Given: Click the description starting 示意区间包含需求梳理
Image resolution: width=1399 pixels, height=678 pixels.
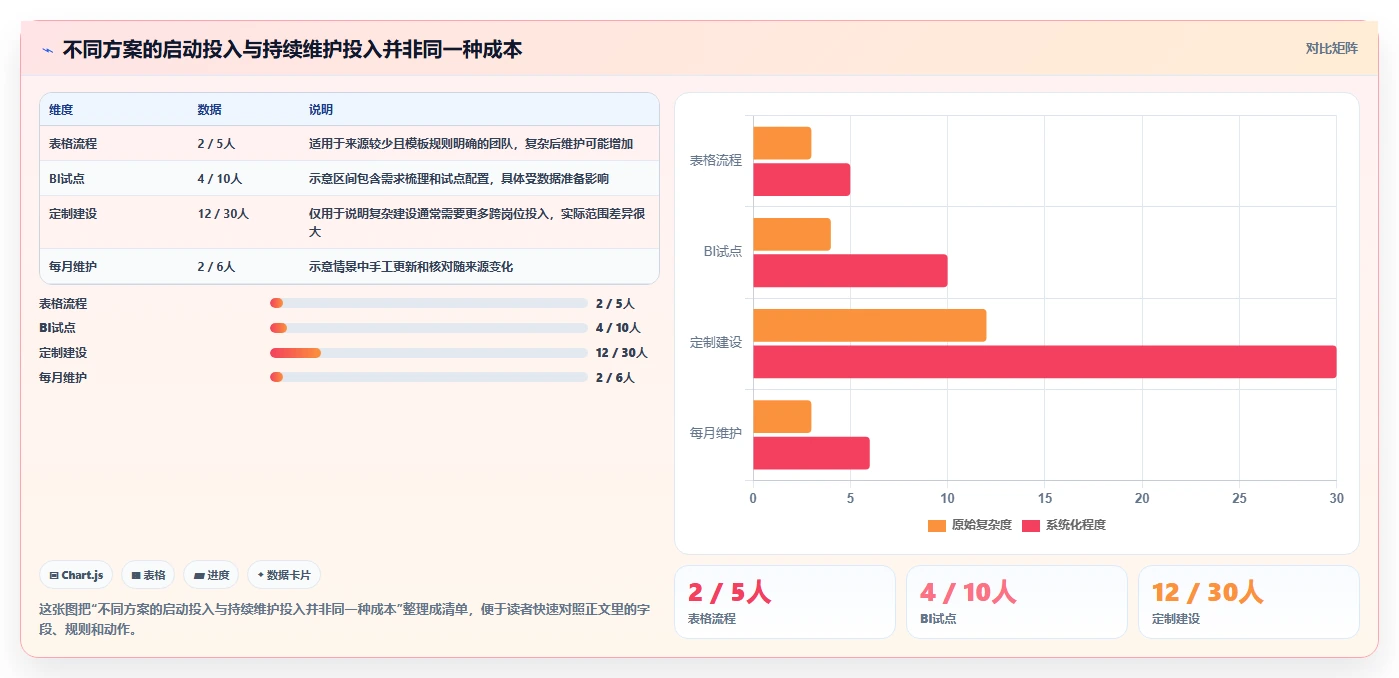Looking at the screenshot, I should (459, 179).
